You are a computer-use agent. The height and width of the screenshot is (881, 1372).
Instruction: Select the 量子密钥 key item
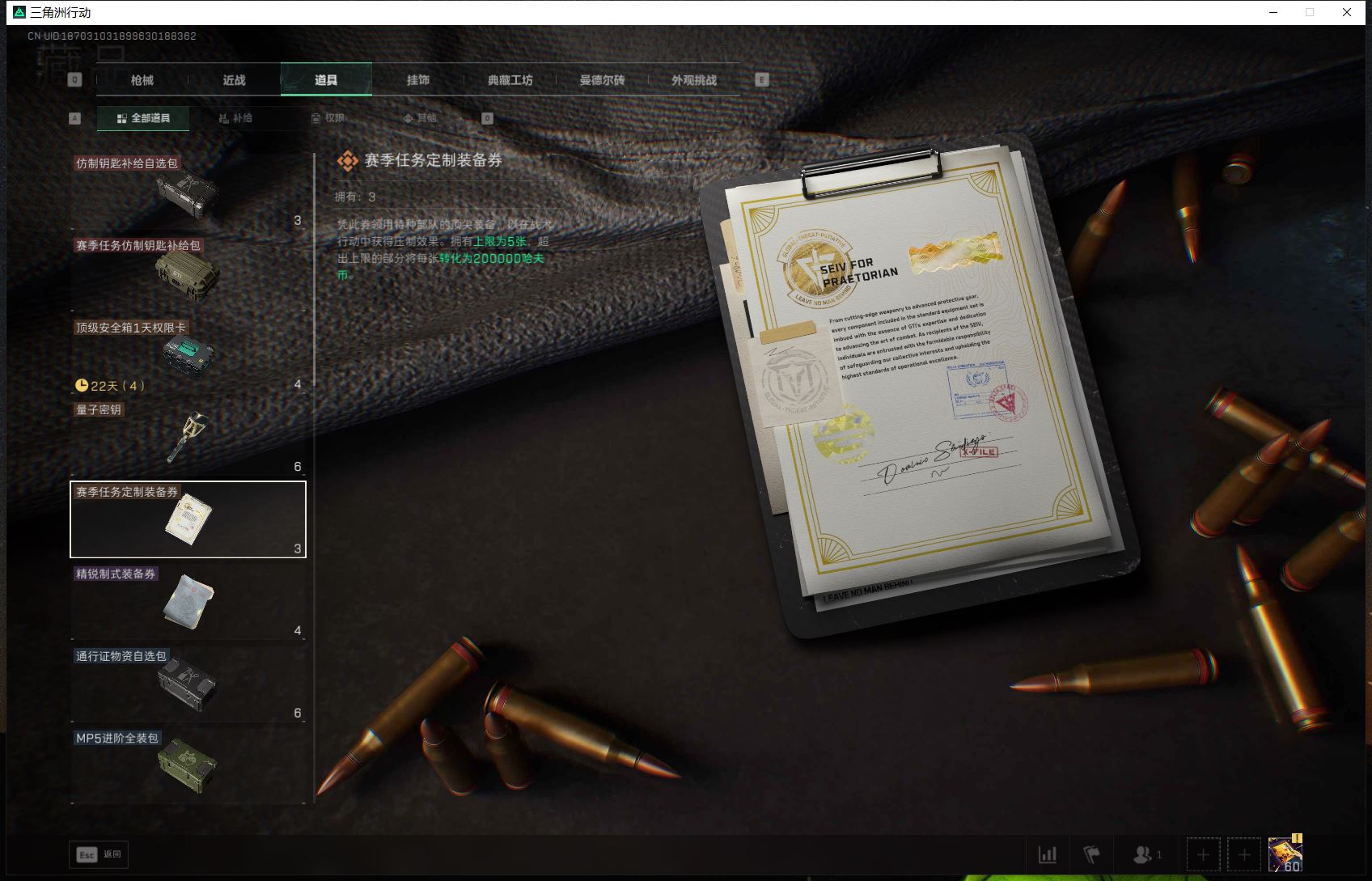[x=188, y=437]
